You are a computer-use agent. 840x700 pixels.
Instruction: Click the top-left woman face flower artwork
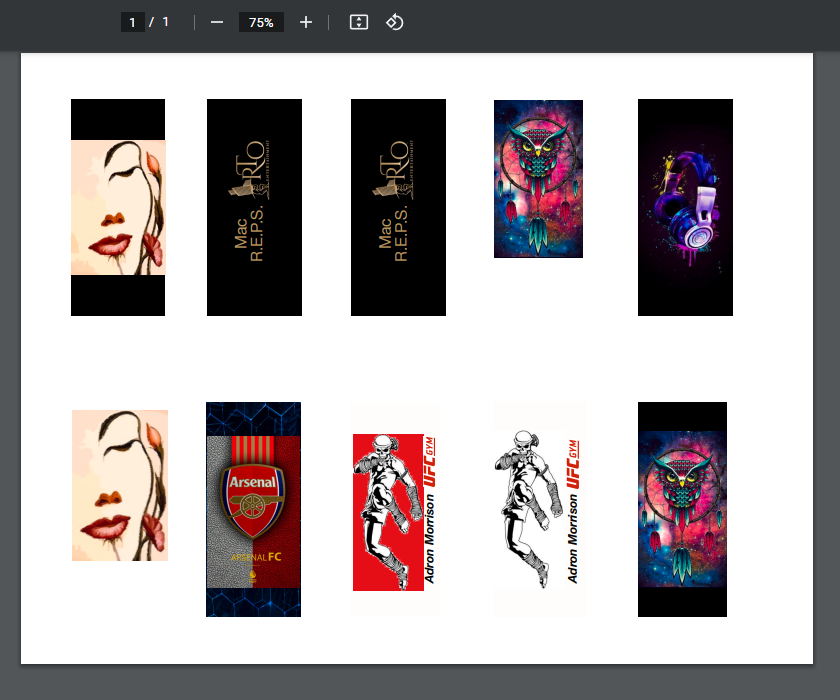pyautogui.click(x=118, y=207)
